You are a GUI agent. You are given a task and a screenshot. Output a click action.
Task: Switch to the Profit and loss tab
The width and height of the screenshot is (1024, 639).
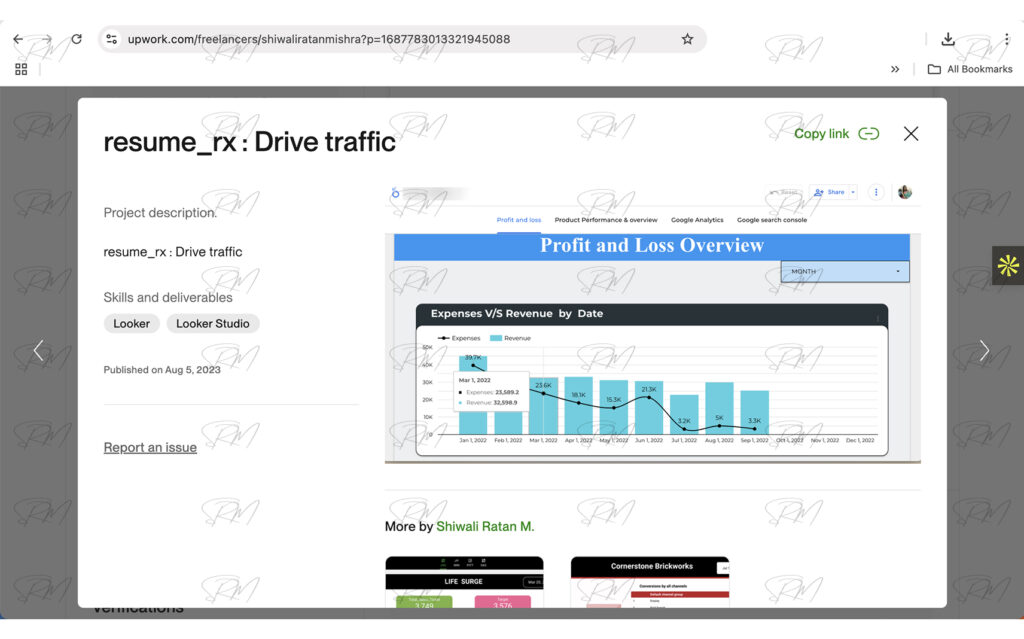(x=519, y=220)
